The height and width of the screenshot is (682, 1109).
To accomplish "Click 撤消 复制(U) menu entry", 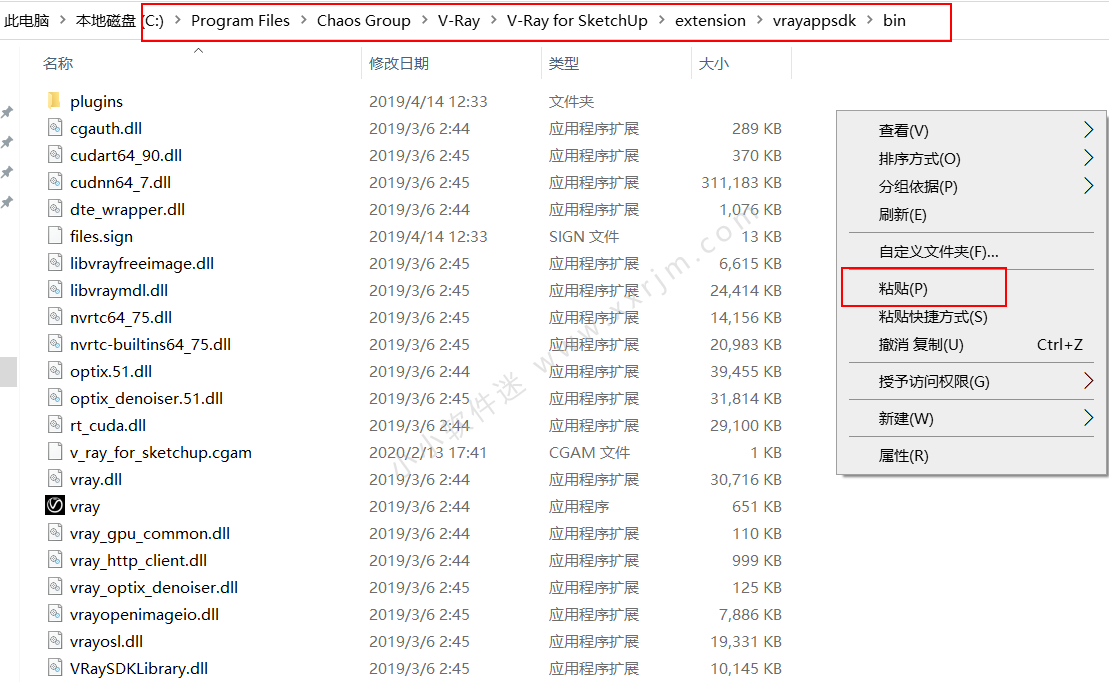I will point(920,344).
